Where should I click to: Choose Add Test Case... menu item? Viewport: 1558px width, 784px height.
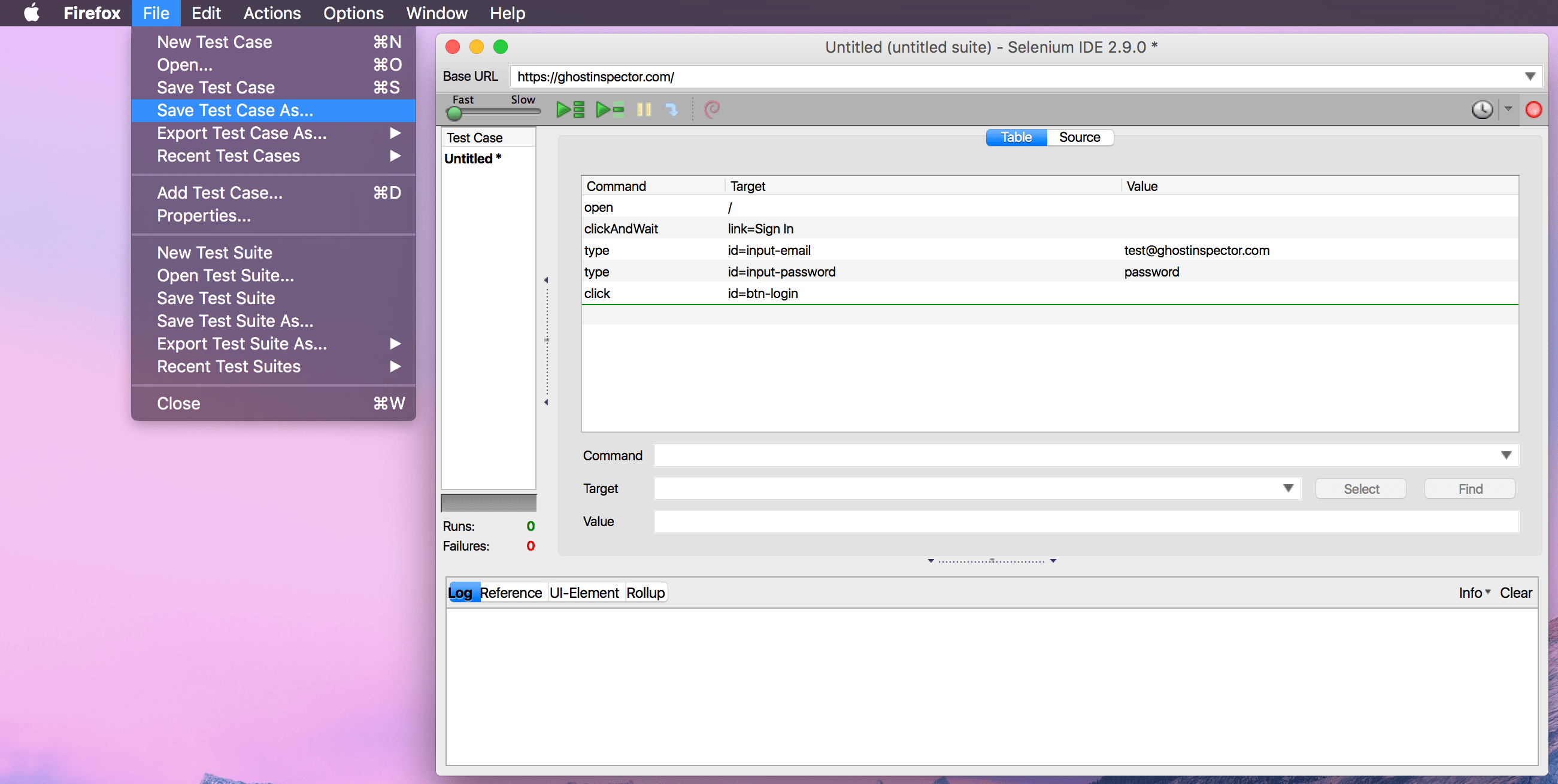[x=274, y=193]
